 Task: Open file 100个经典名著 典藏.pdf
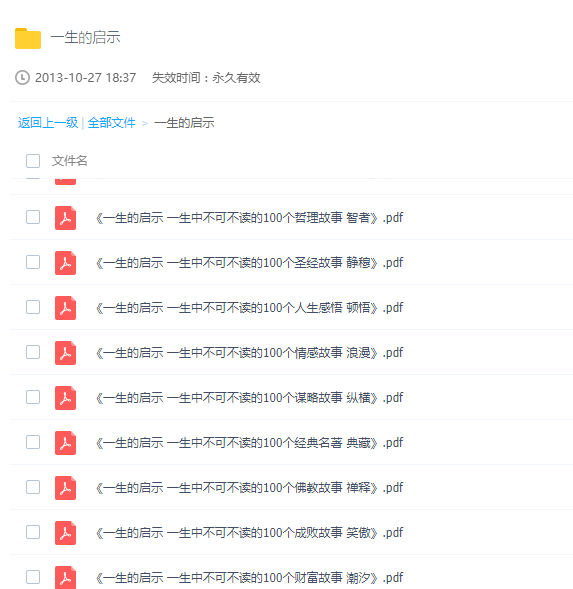pyautogui.click(x=249, y=443)
